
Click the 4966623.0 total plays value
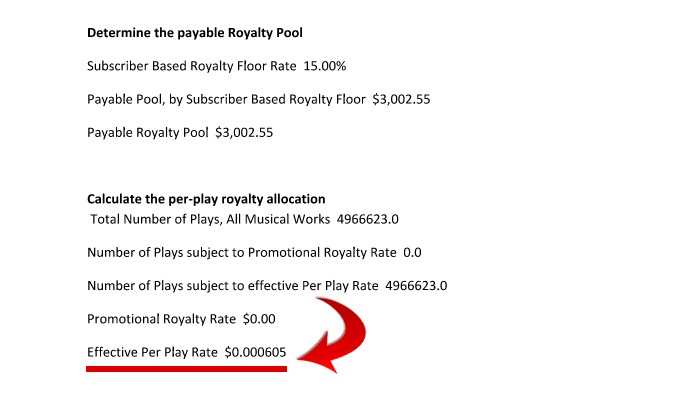[368, 220]
